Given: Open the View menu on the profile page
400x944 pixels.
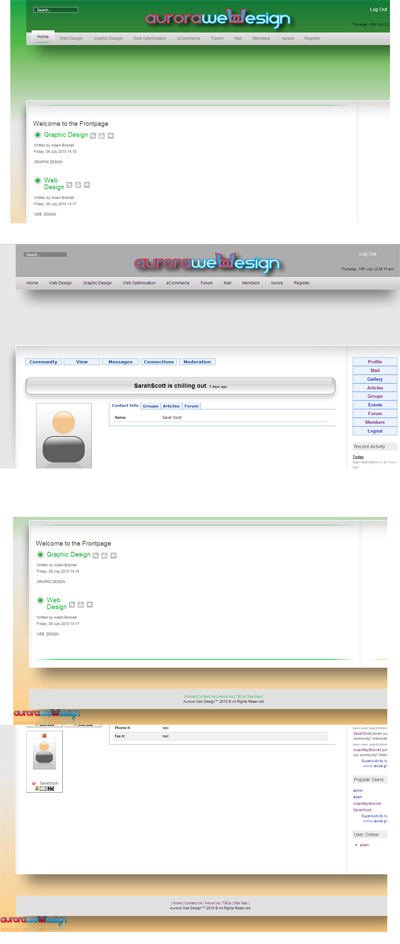Looking at the screenshot, I should pos(82,362).
